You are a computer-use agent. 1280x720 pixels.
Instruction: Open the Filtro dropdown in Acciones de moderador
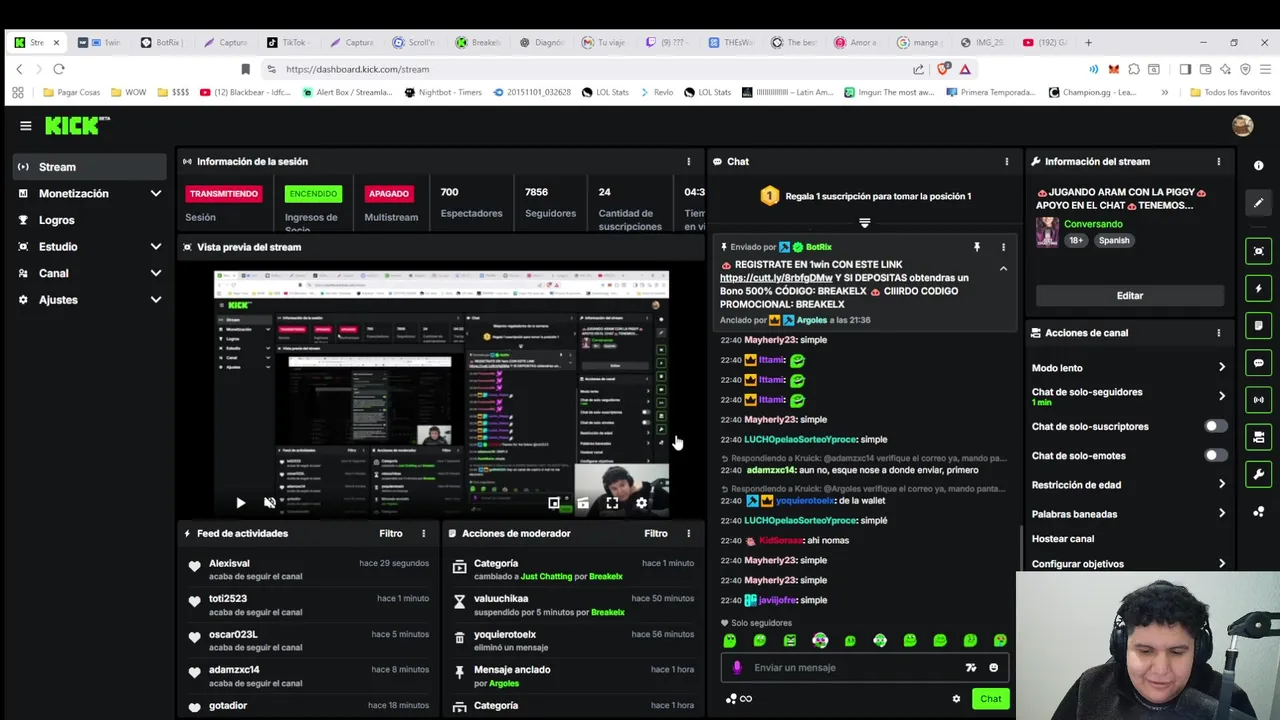coord(656,534)
